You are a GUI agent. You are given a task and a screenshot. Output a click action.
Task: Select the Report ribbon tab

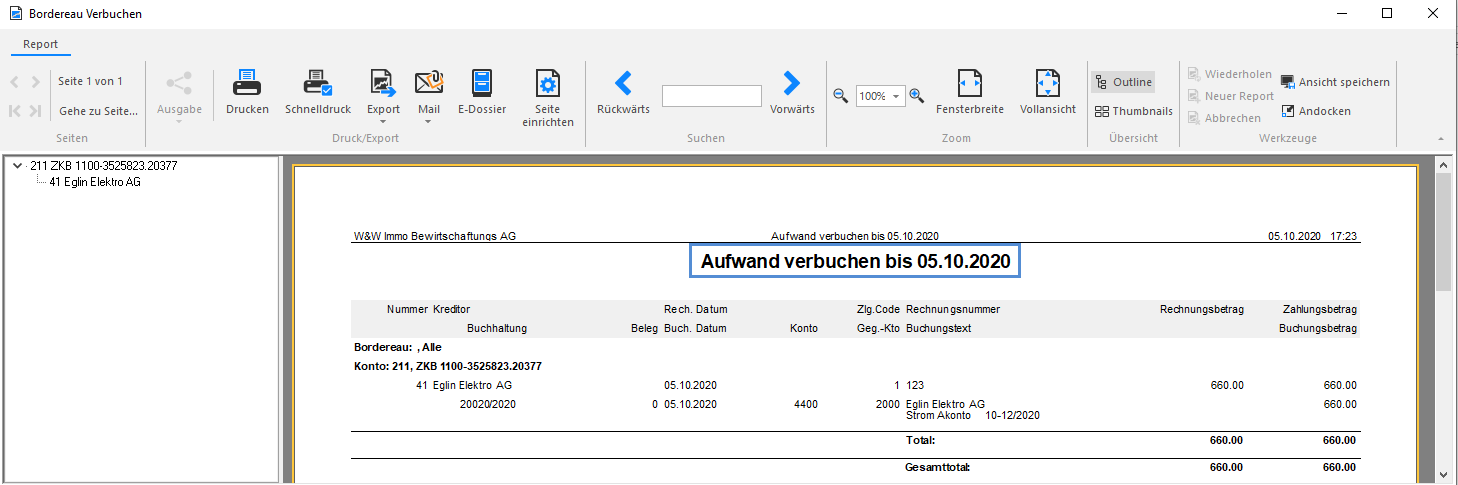click(x=41, y=44)
